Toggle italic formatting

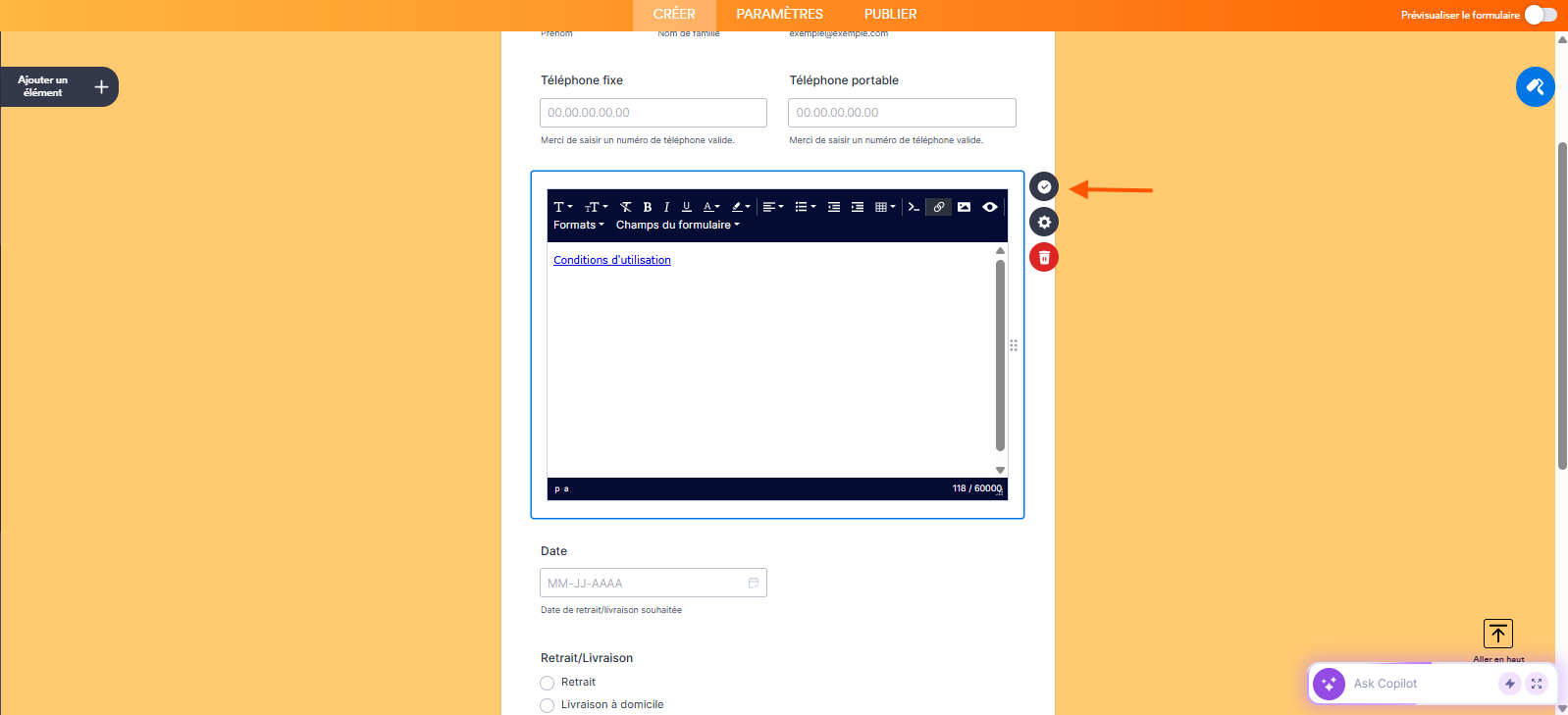(x=666, y=207)
